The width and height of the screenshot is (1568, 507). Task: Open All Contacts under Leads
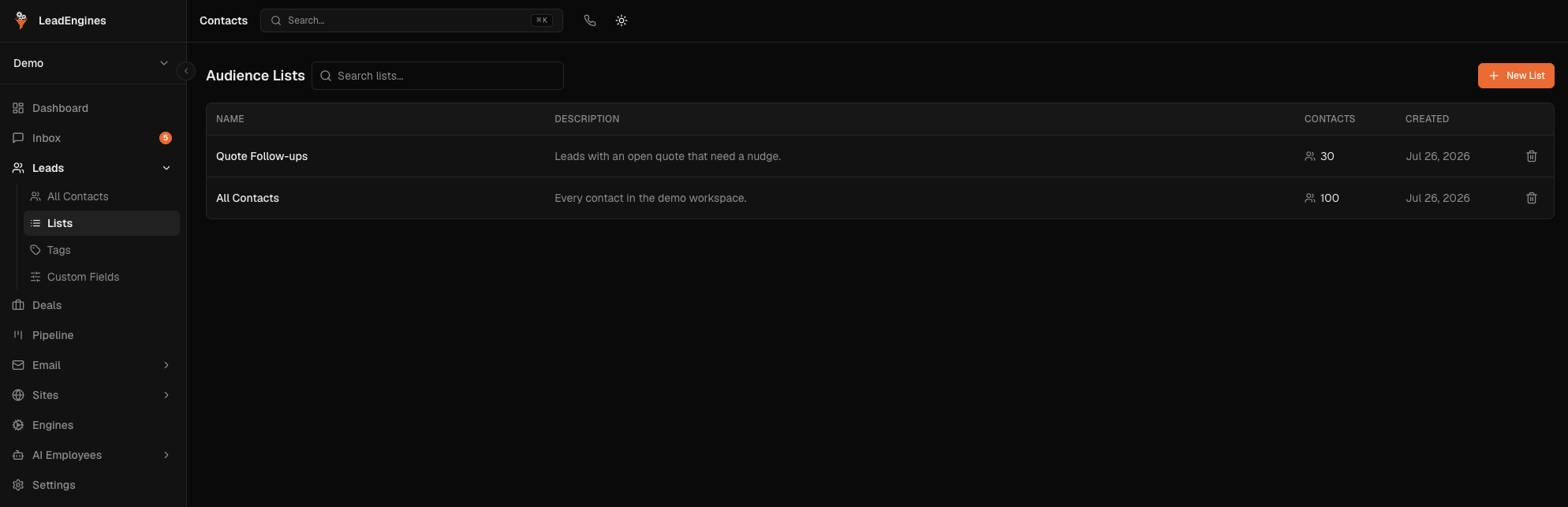click(102, 196)
